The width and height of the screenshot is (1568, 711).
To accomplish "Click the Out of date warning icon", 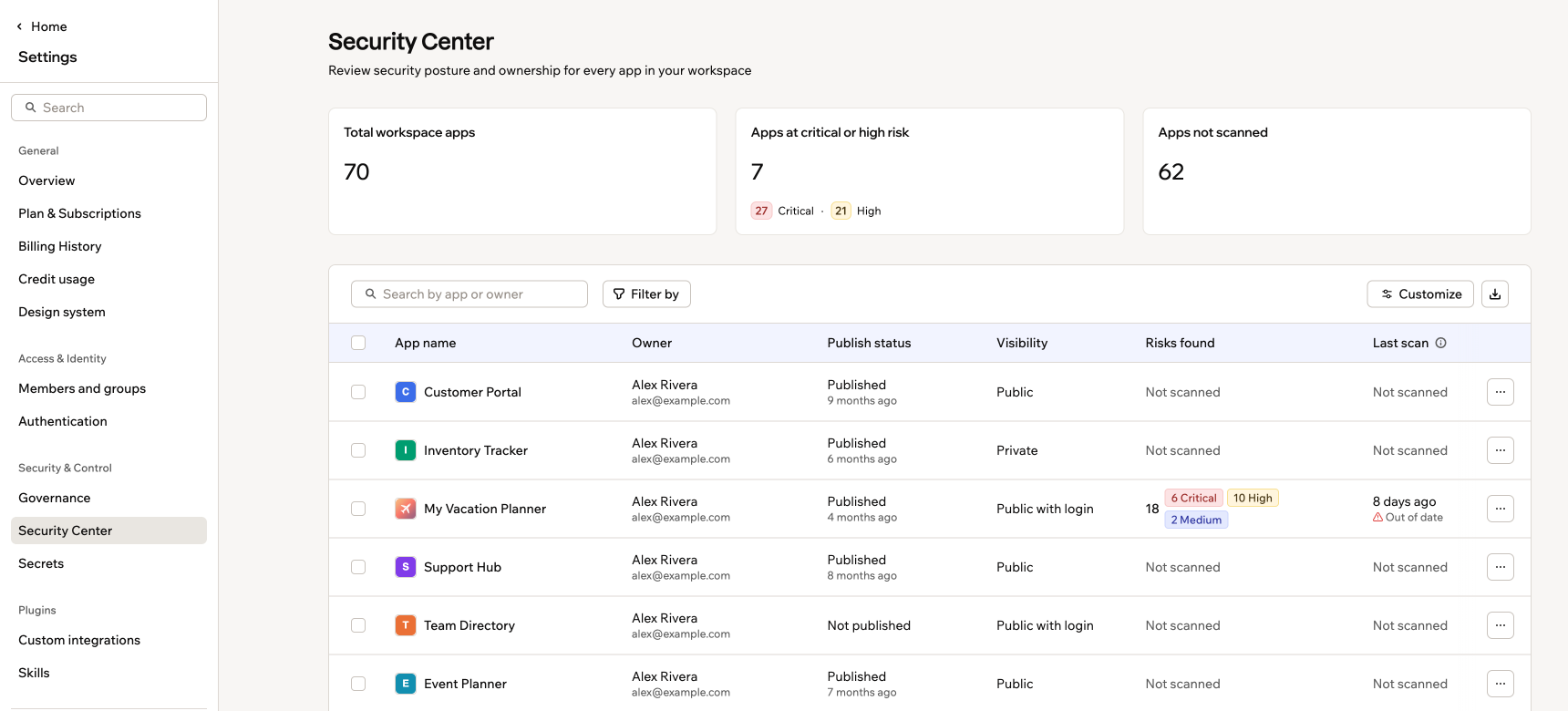I will pyautogui.click(x=1377, y=517).
